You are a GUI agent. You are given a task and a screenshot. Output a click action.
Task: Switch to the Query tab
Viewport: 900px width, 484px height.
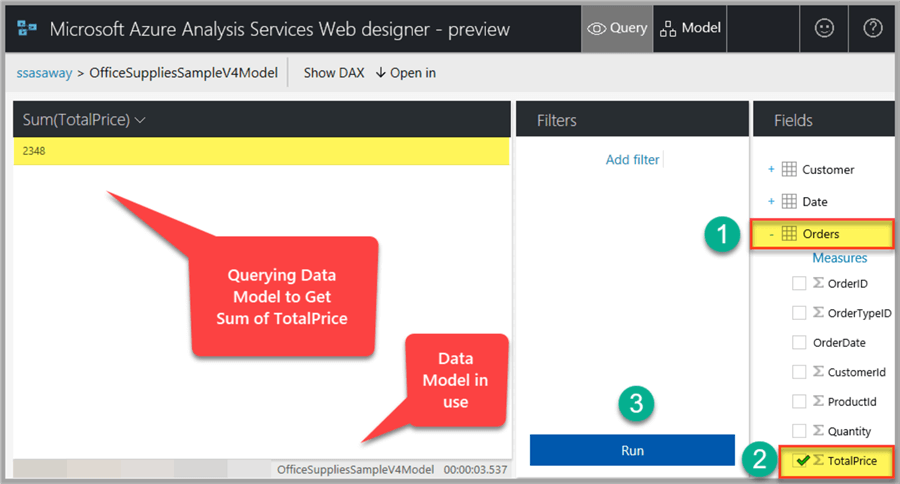[x=617, y=28]
